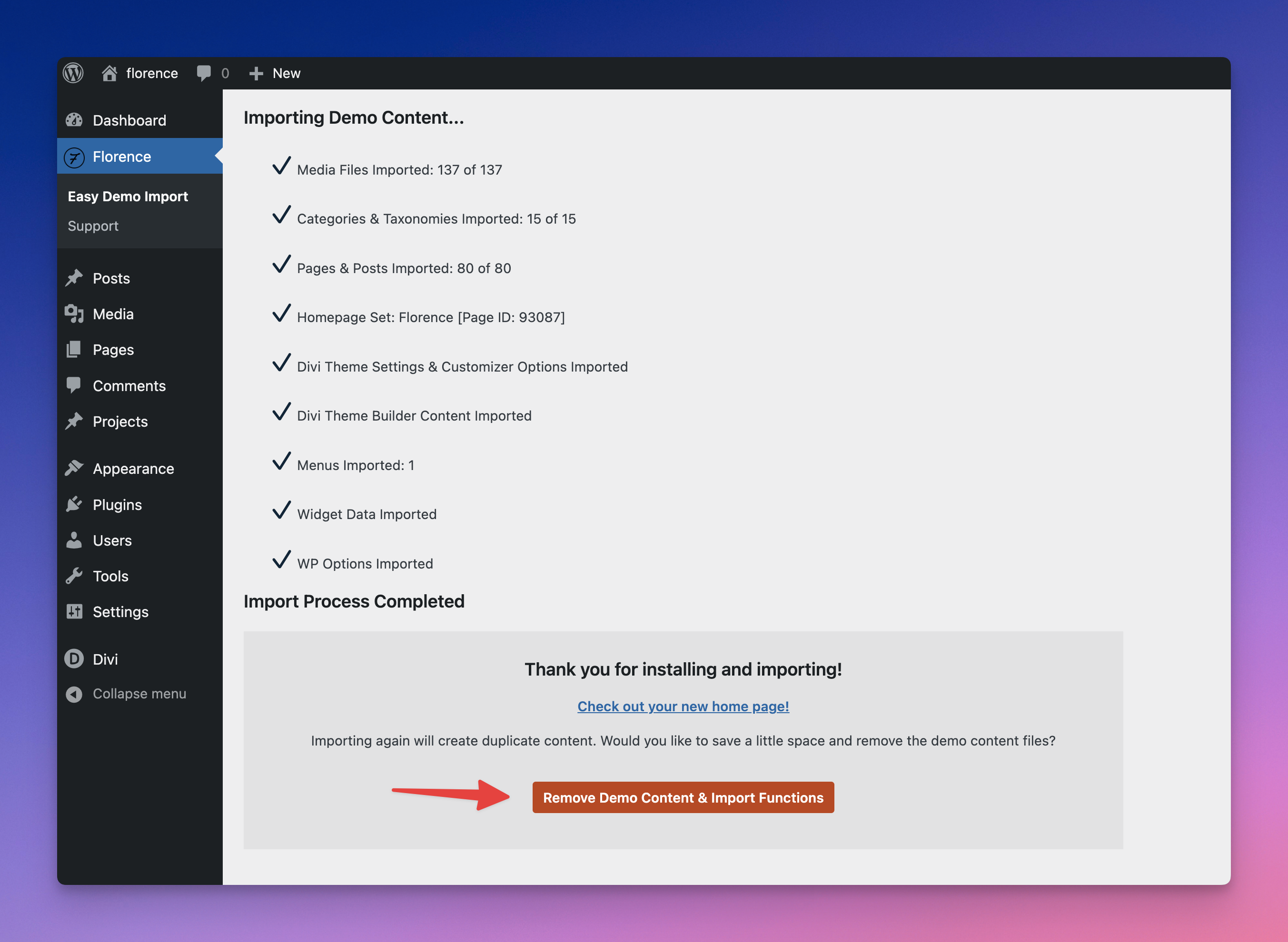Open the New content dropdown
Viewport: 1288px width, 942px height.
286,73
